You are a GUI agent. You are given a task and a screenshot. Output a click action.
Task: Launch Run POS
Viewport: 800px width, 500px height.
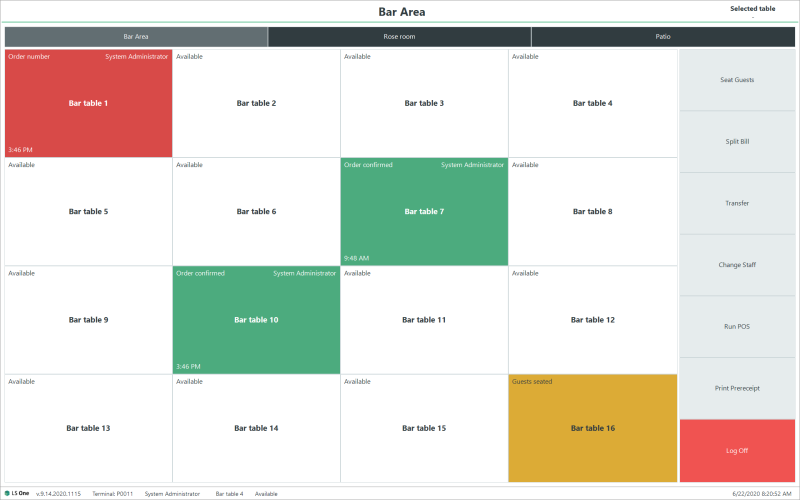pyautogui.click(x=737, y=327)
